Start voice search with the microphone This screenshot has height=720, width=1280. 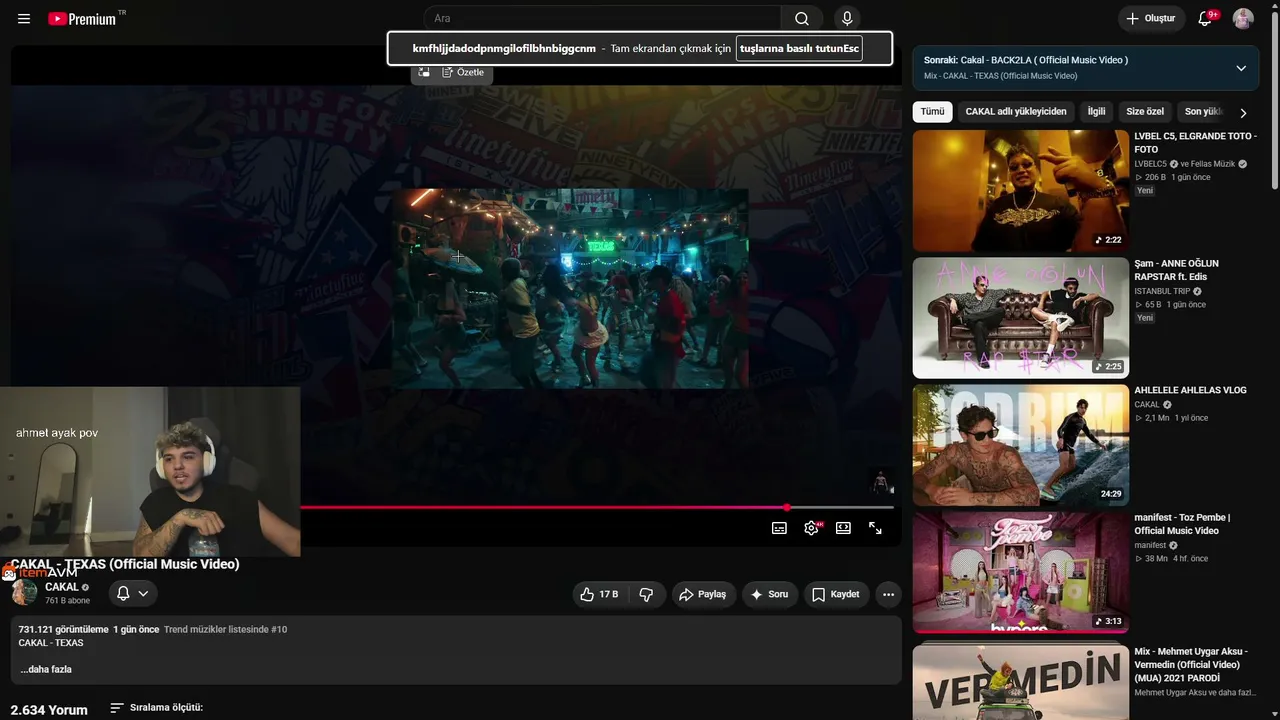(847, 19)
